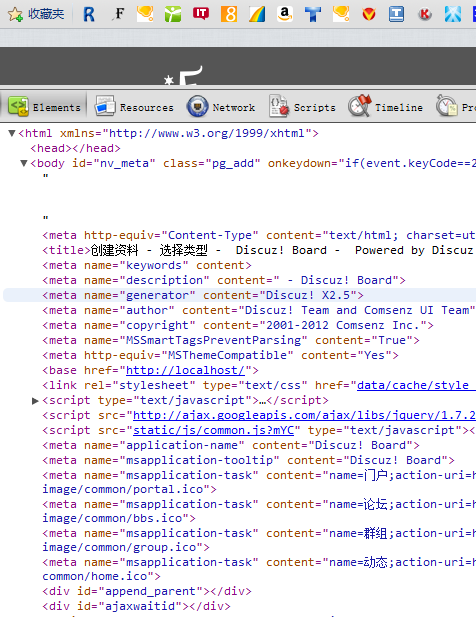Open the orange 8 bookmark icon

229,14
